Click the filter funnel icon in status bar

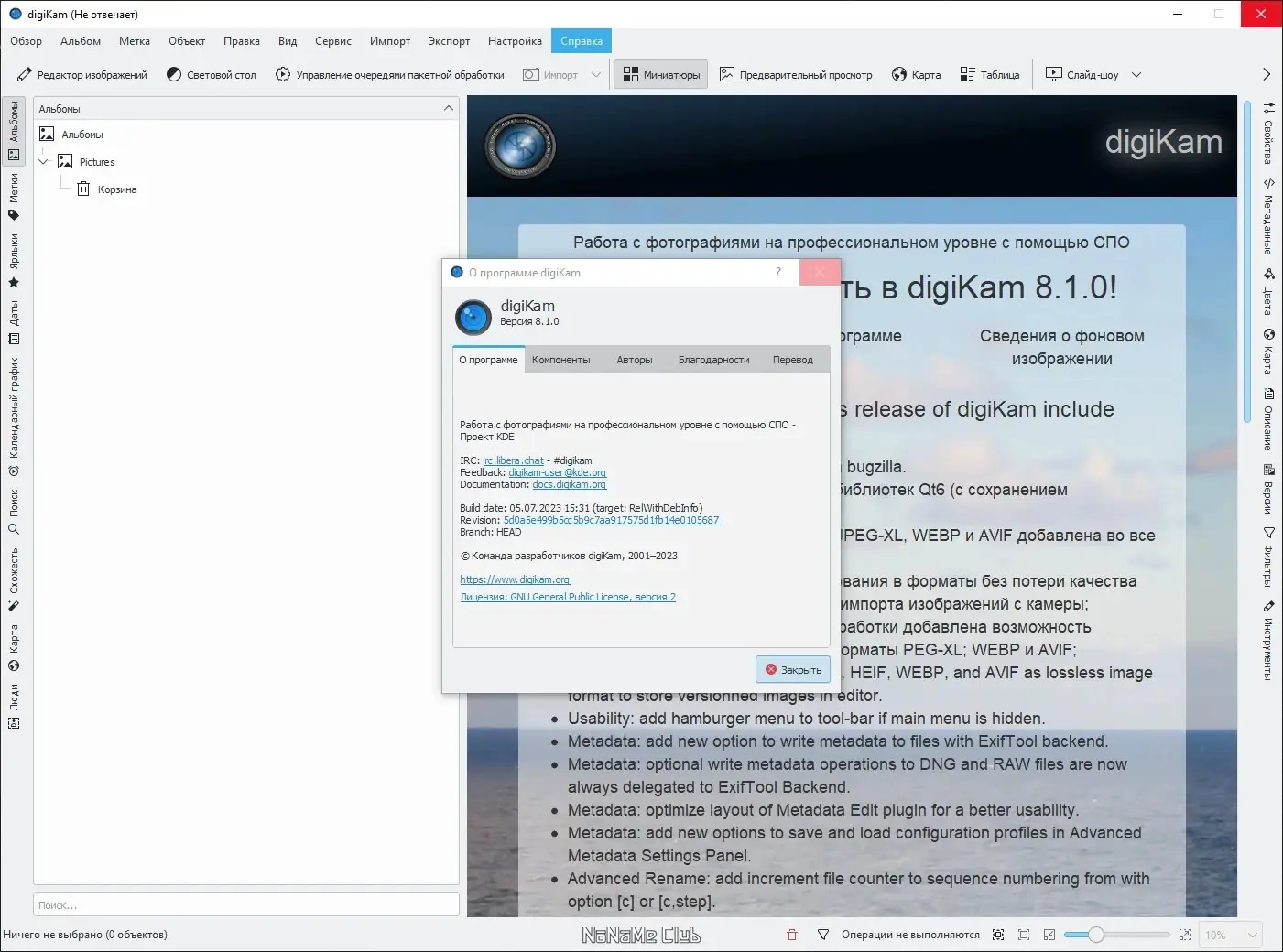click(x=823, y=935)
